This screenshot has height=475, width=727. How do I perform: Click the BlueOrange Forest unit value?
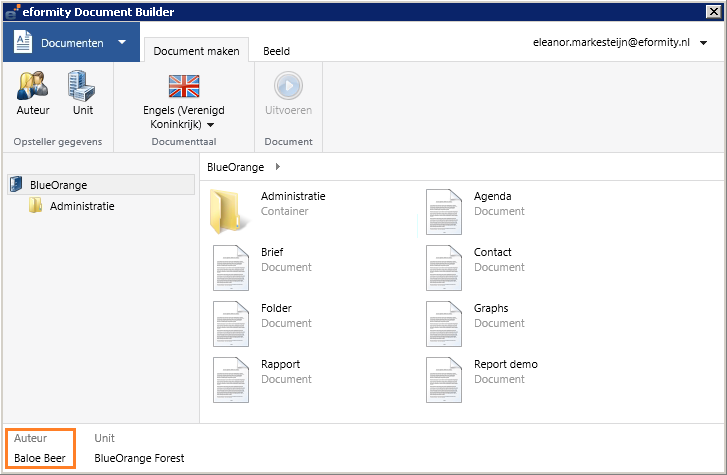click(139, 458)
